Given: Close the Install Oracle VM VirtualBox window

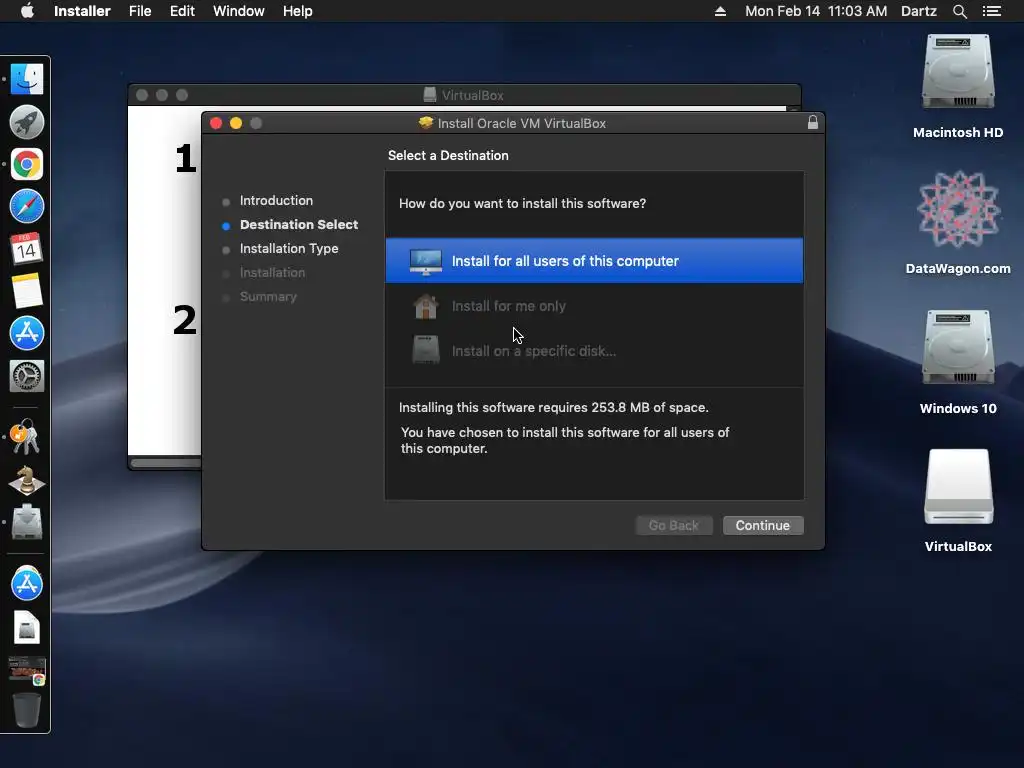Looking at the screenshot, I should coord(216,123).
